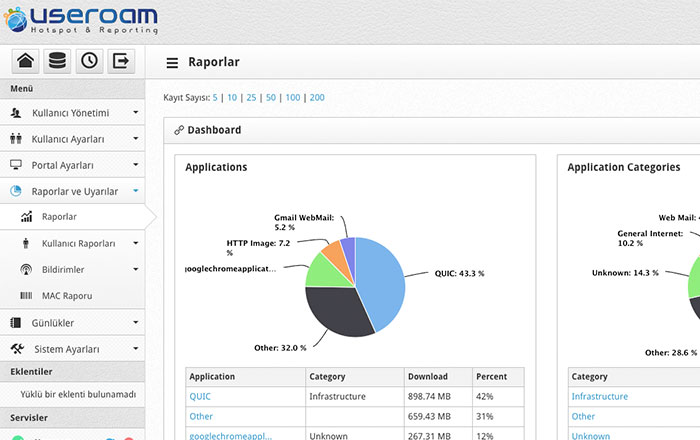Open the Unknown category link
The height and width of the screenshot is (440, 700).
coord(591,436)
